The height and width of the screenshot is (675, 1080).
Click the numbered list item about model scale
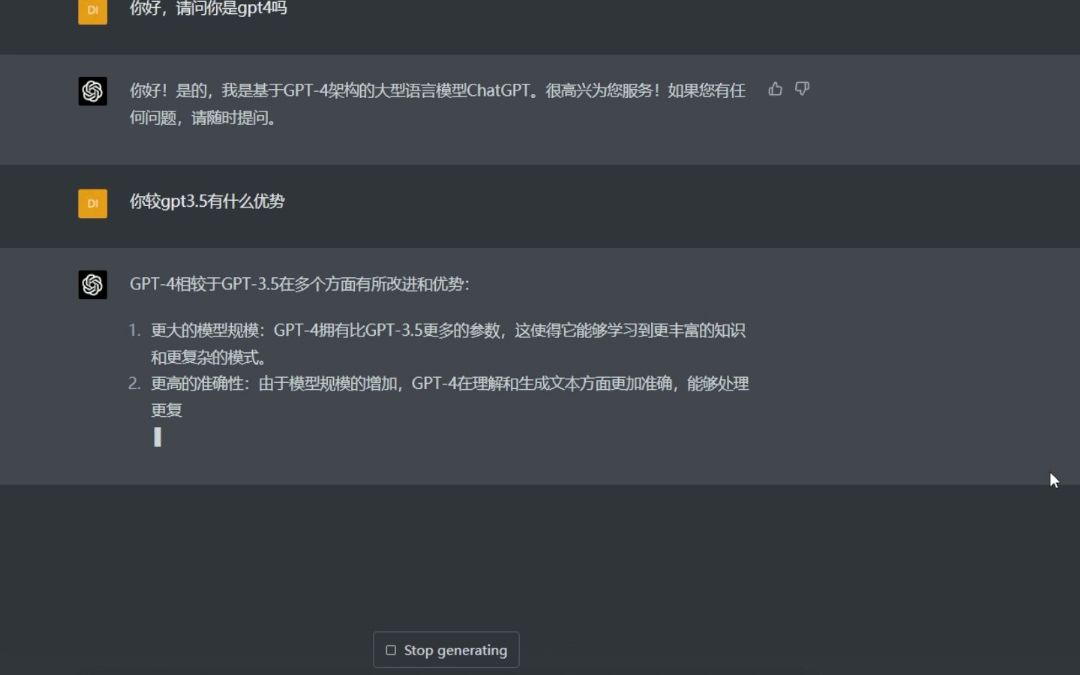coord(440,343)
